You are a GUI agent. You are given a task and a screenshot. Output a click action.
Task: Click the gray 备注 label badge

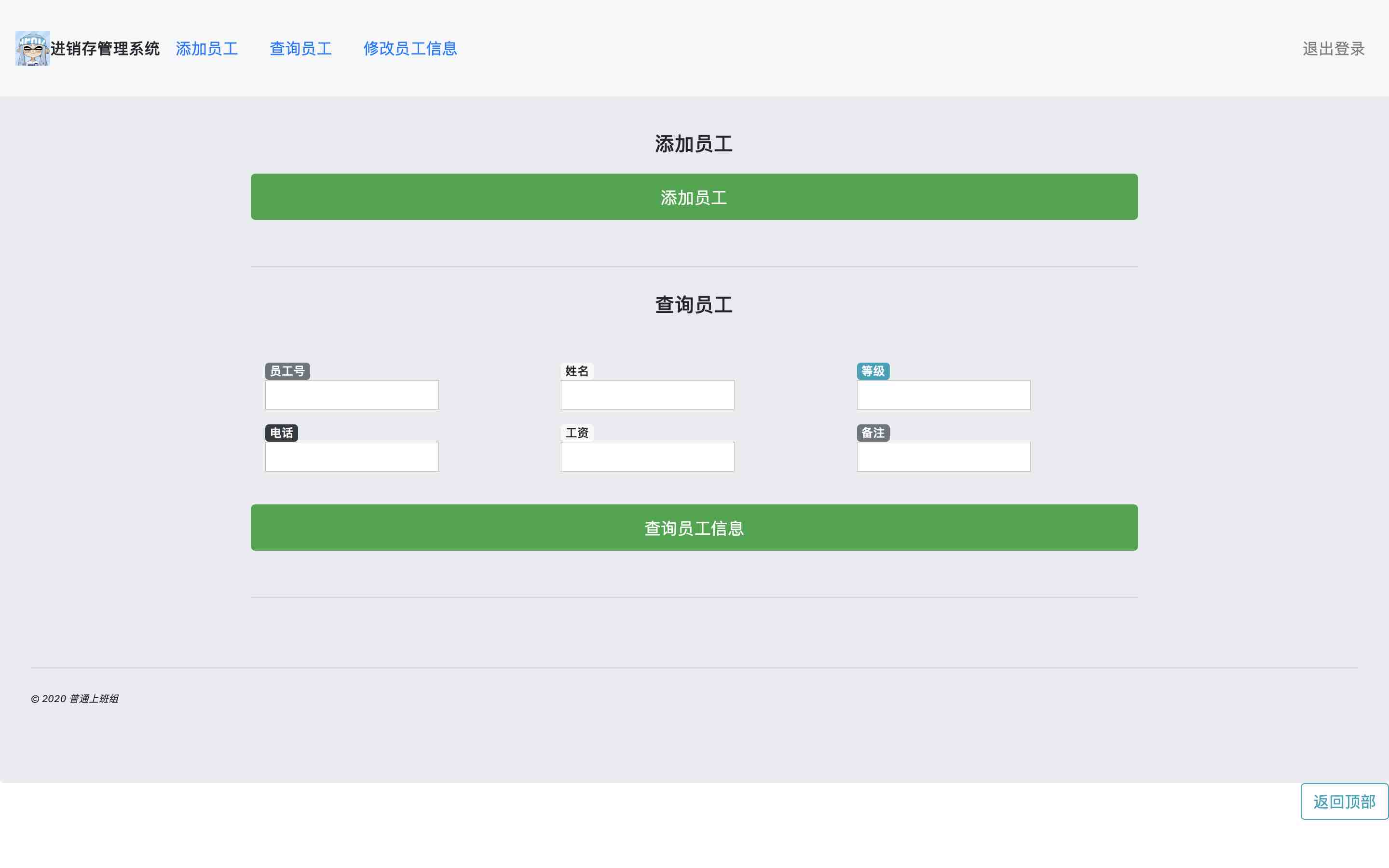(872, 433)
